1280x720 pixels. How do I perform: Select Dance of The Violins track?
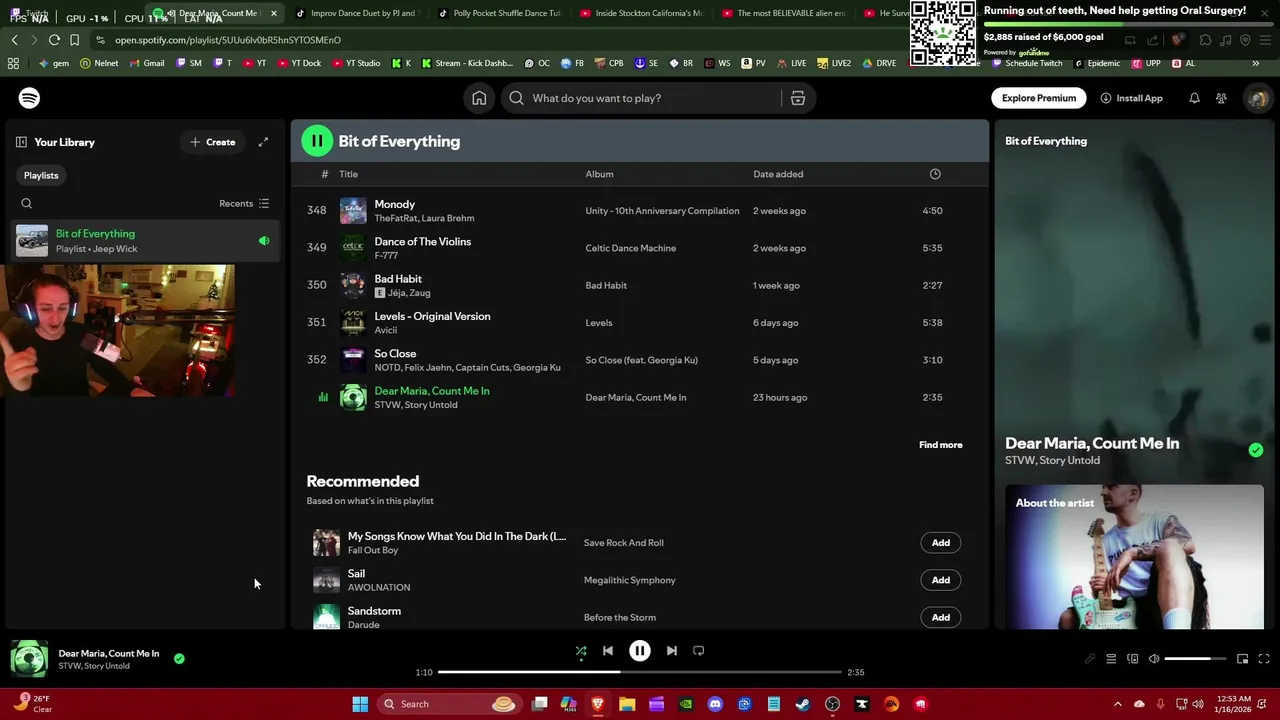640,248
